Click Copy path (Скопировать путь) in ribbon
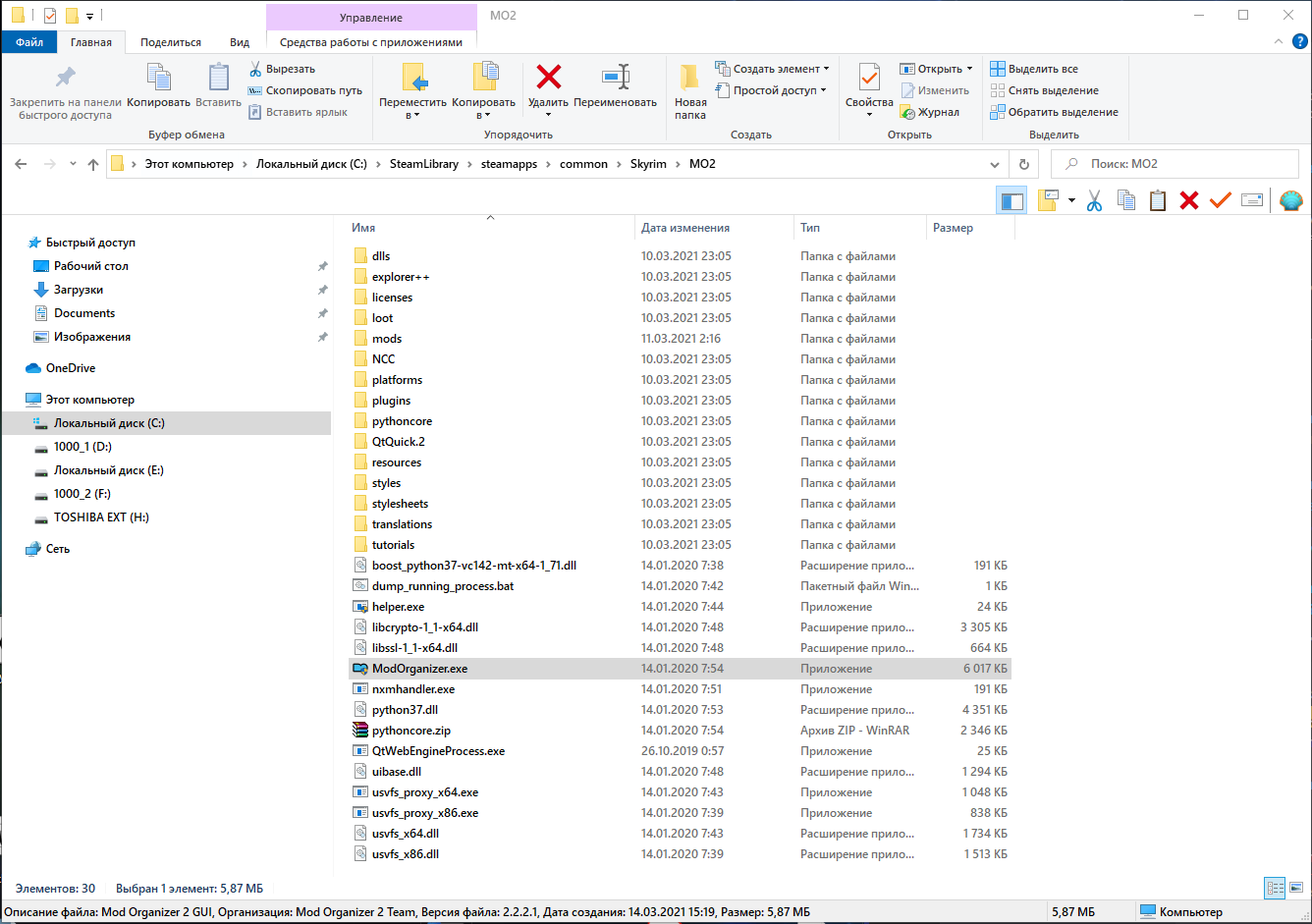The image size is (1312, 924). (304, 90)
